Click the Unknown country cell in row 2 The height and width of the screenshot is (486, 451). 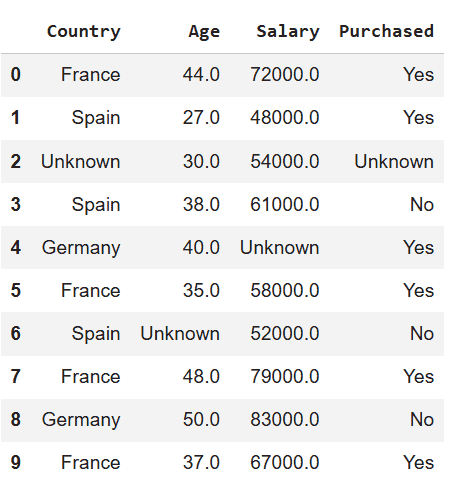pos(80,162)
